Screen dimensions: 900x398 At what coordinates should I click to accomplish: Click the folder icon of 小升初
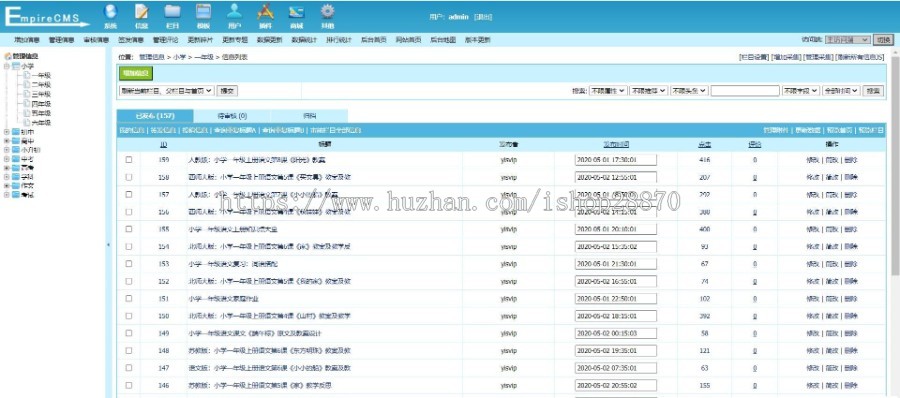(x=15, y=149)
